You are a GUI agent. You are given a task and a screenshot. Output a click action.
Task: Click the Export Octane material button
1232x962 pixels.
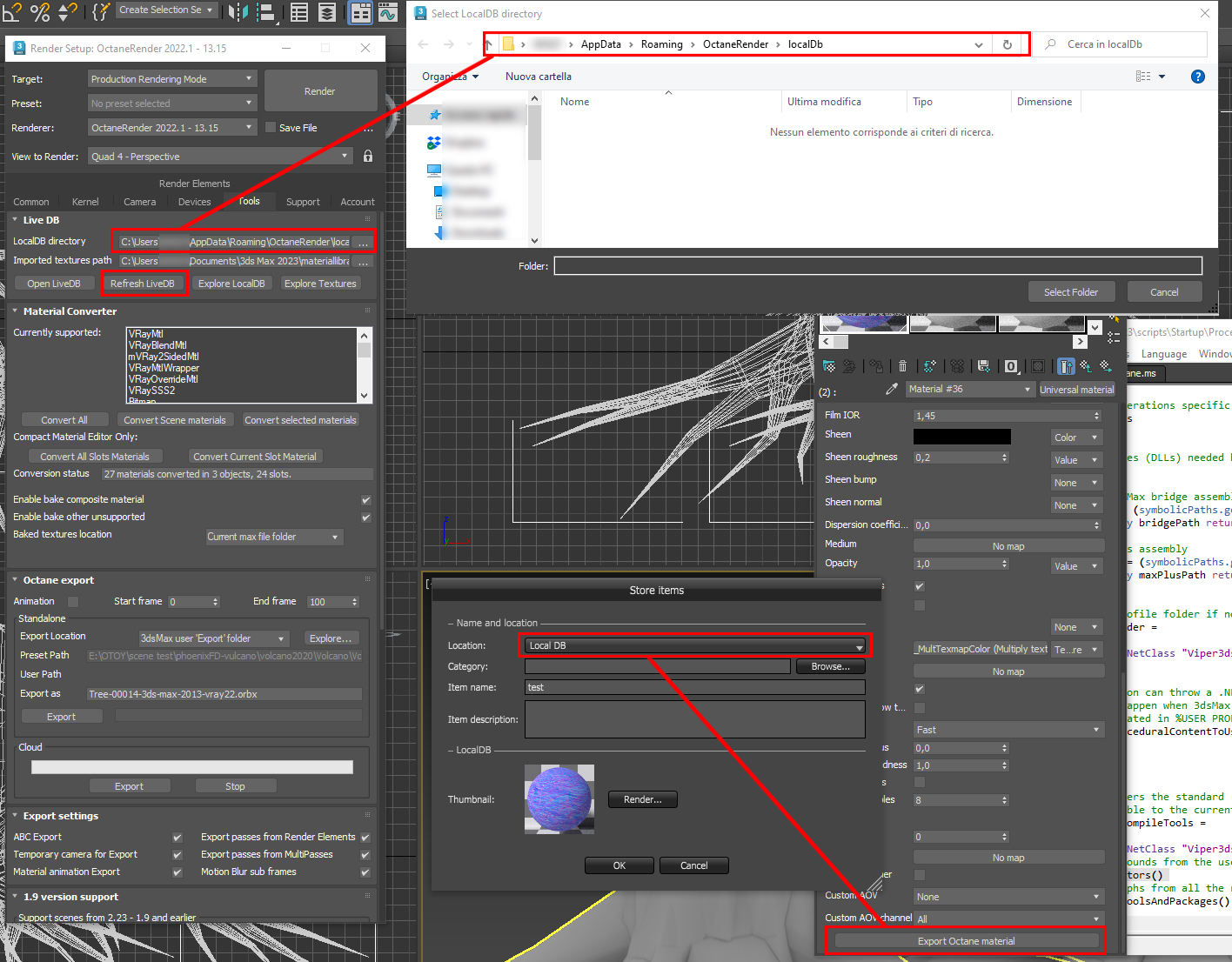(966, 941)
